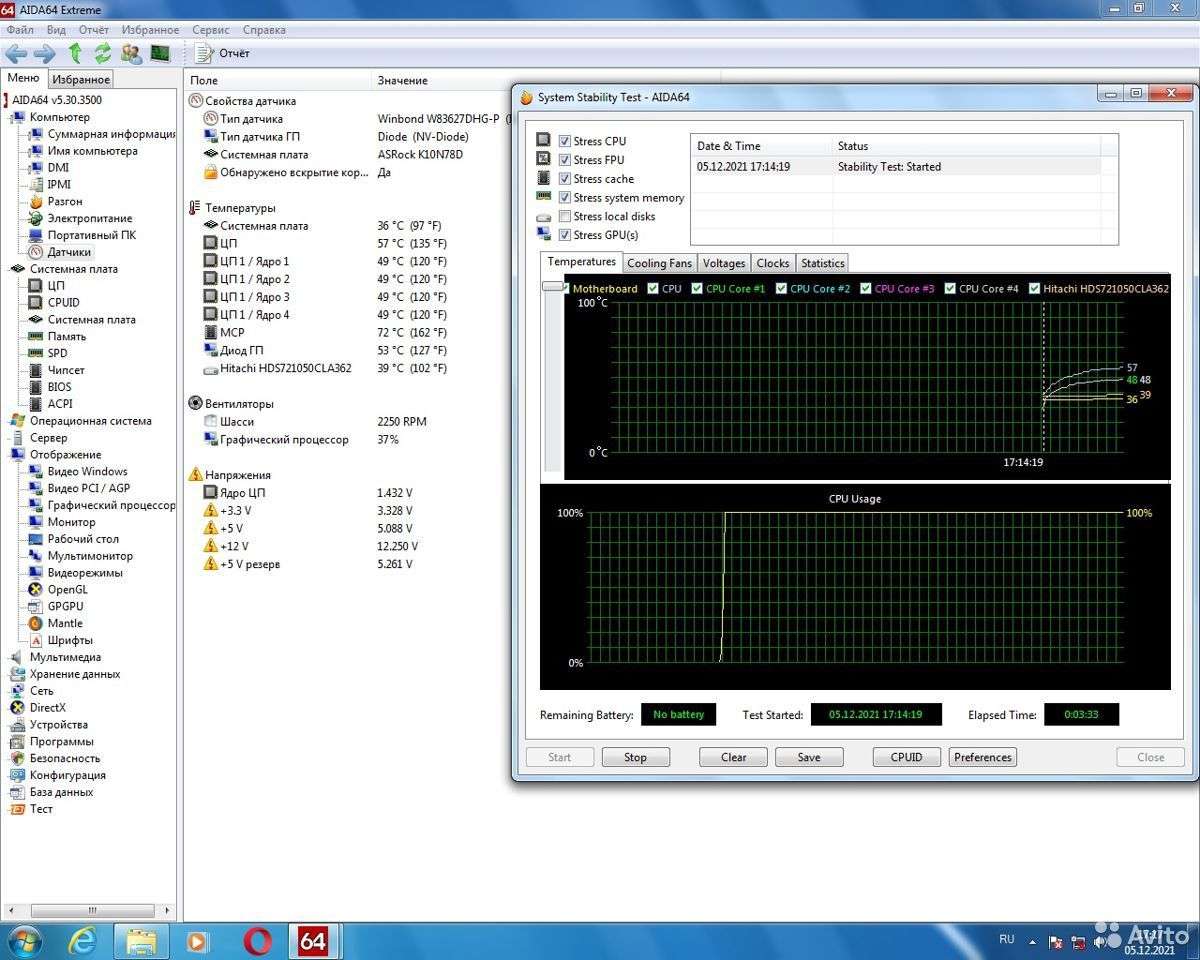Click the Mantle icon in the tree
Screen dimensions: 1200x960
[36, 623]
